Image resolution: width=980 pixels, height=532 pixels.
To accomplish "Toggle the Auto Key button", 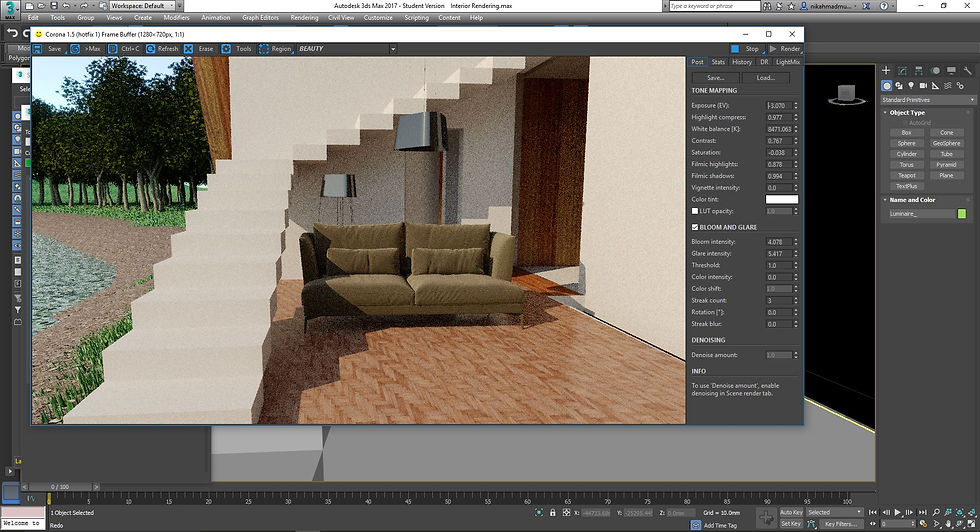I will tap(791, 513).
